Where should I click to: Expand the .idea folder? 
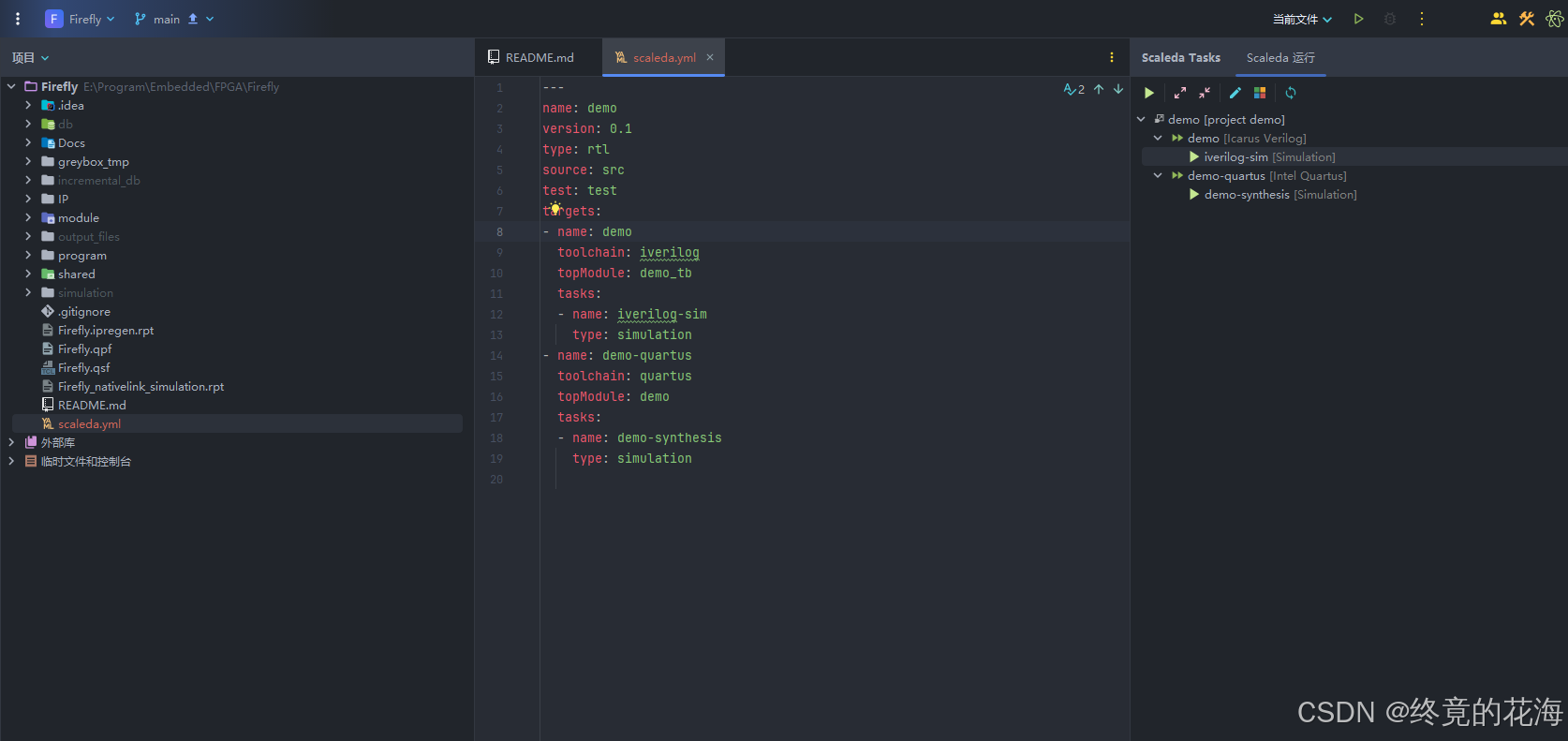click(x=28, y=105)
